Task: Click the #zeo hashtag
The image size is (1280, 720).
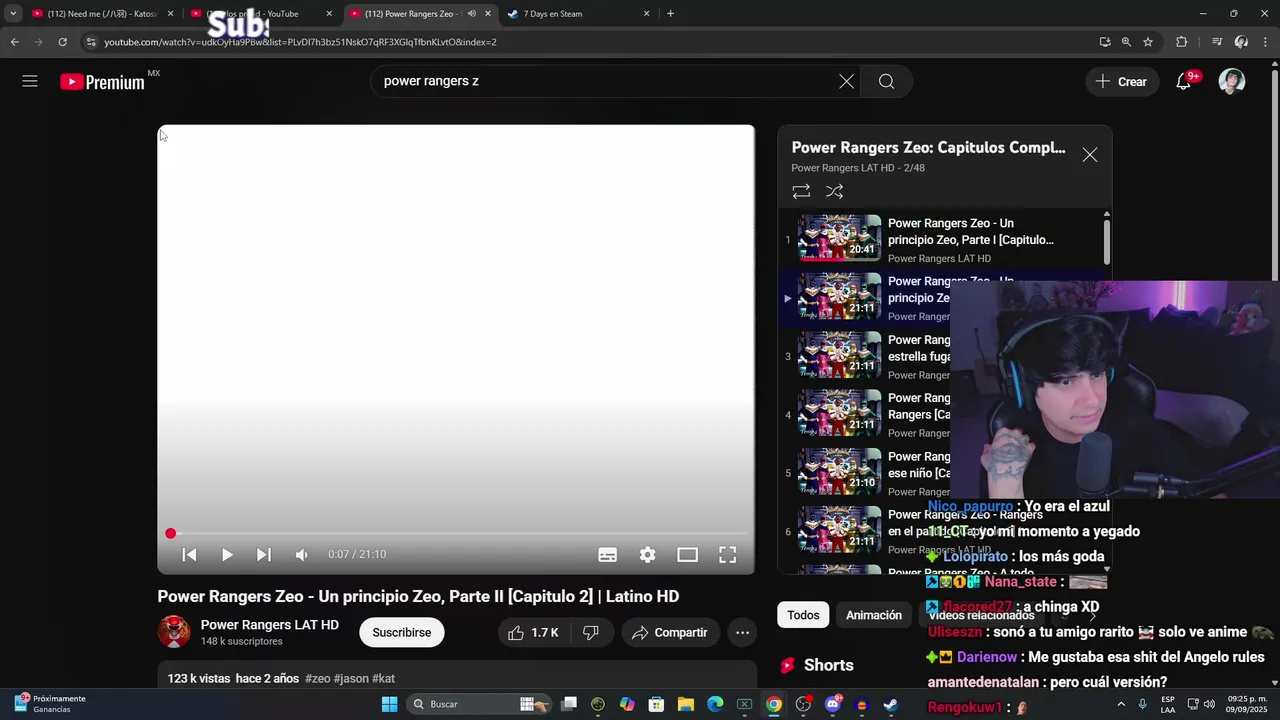Action: pyautogui.click(x=317, y=678)
